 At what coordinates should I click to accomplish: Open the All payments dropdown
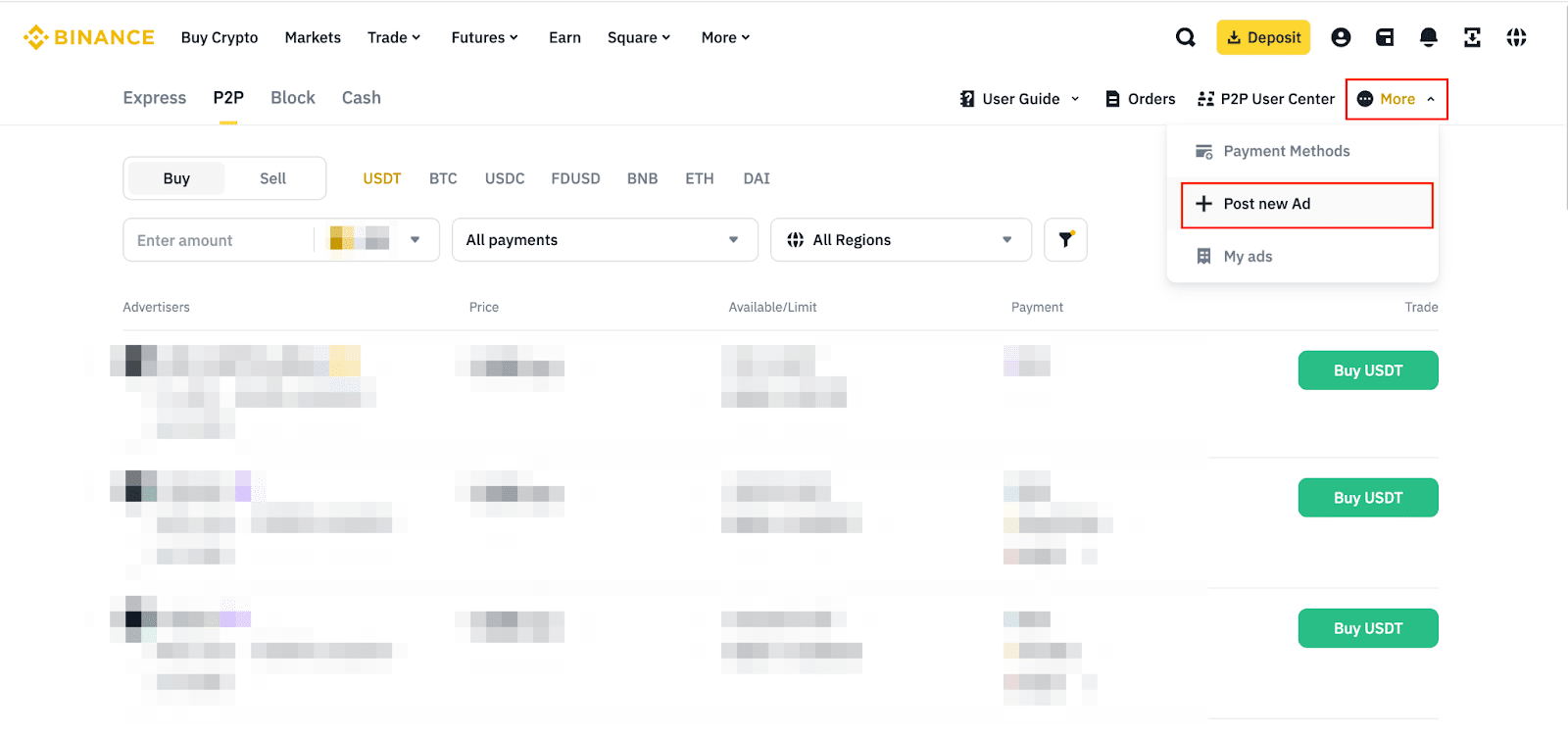(x=605, y=240)
